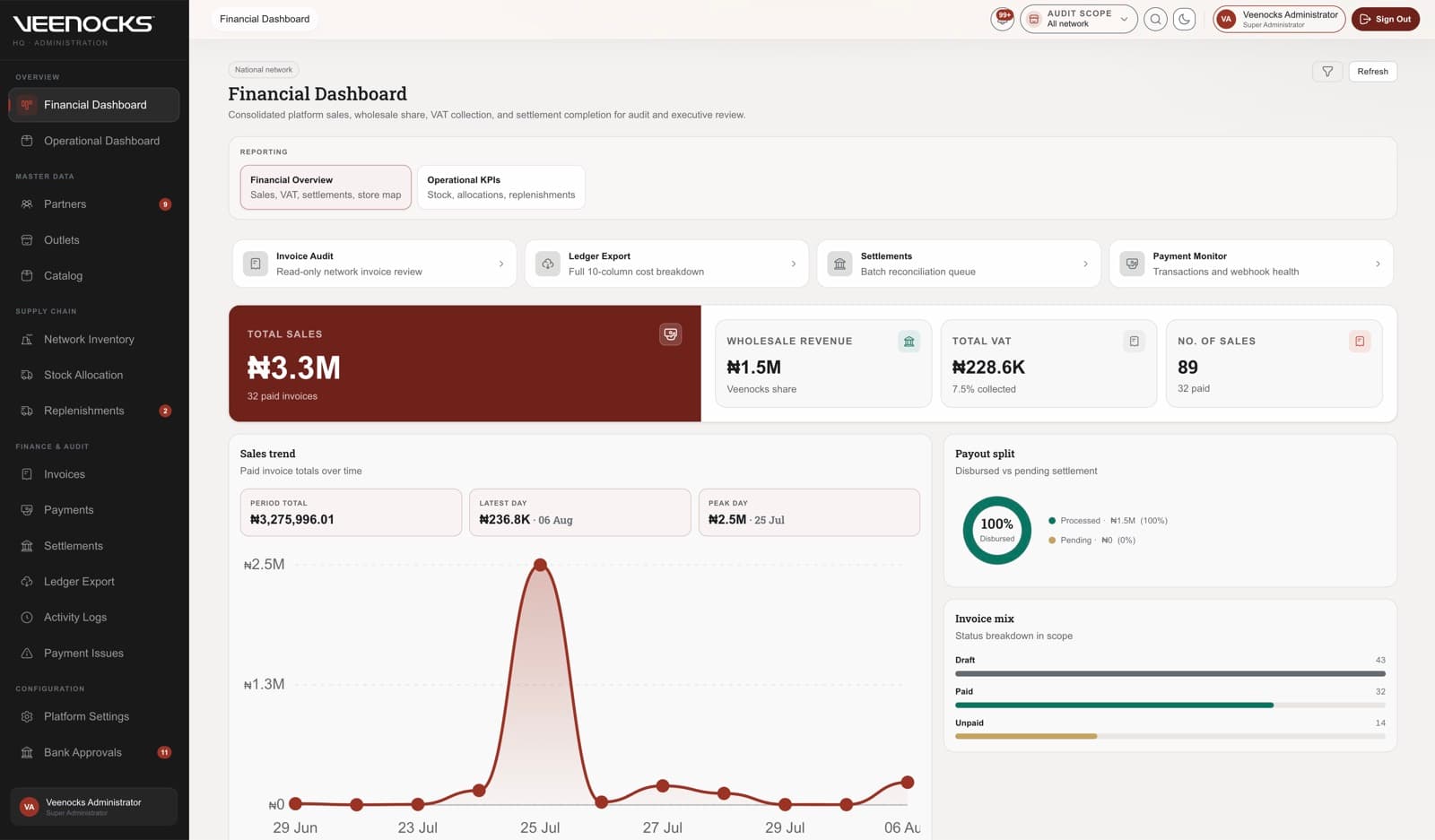Click the Wholesale Revenue bank icon
Image resolution: width=1435 pixels, height=840 pixels.
[909, 342]
